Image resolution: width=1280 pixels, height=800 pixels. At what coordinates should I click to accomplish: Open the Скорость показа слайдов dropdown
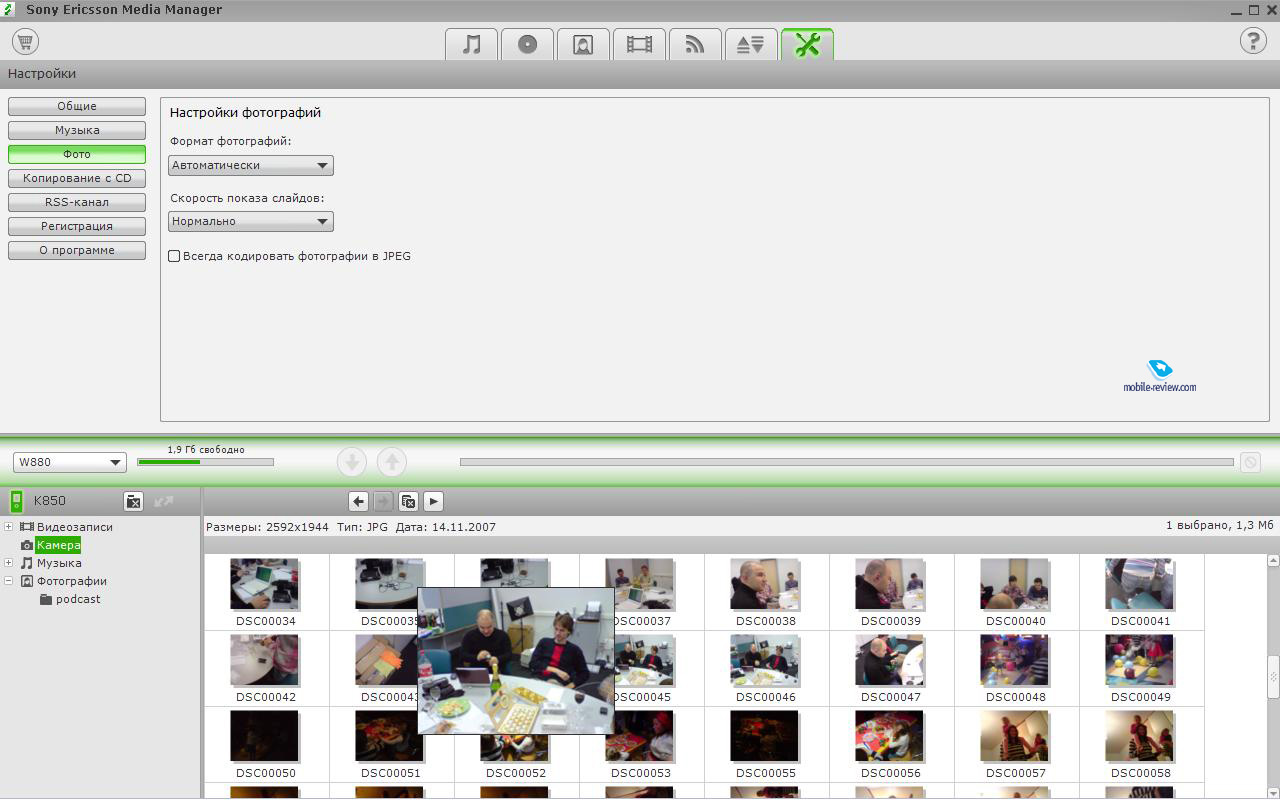pyautogui.click(x=251, y=221)
